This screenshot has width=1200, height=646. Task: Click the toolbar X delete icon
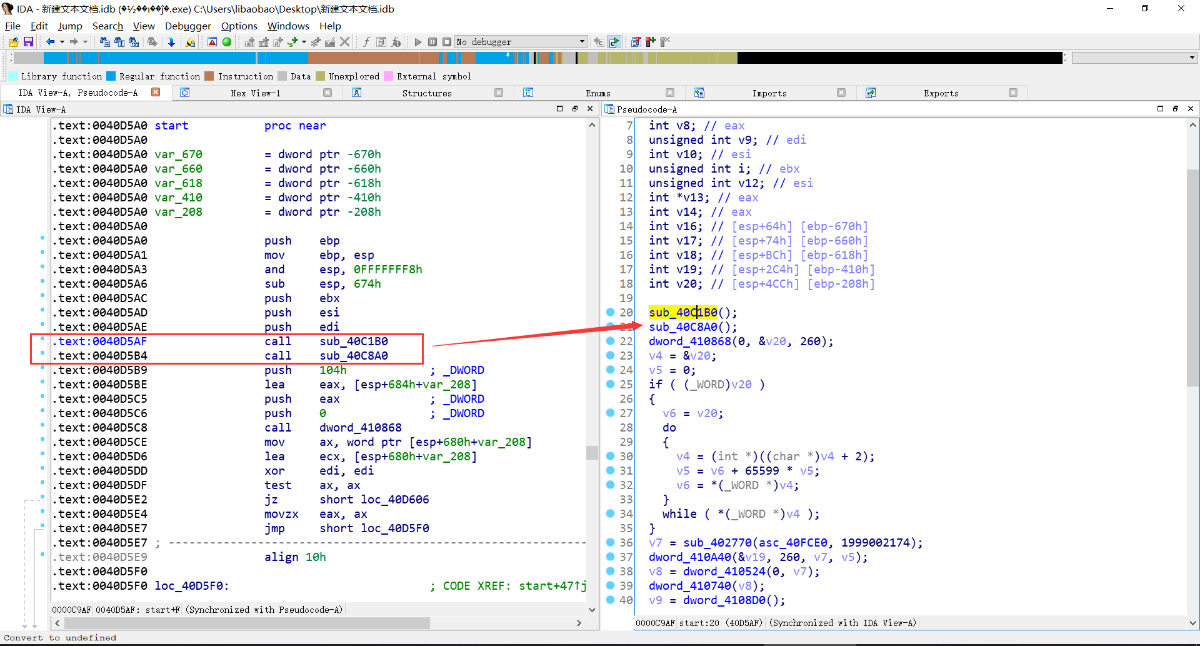345,42
